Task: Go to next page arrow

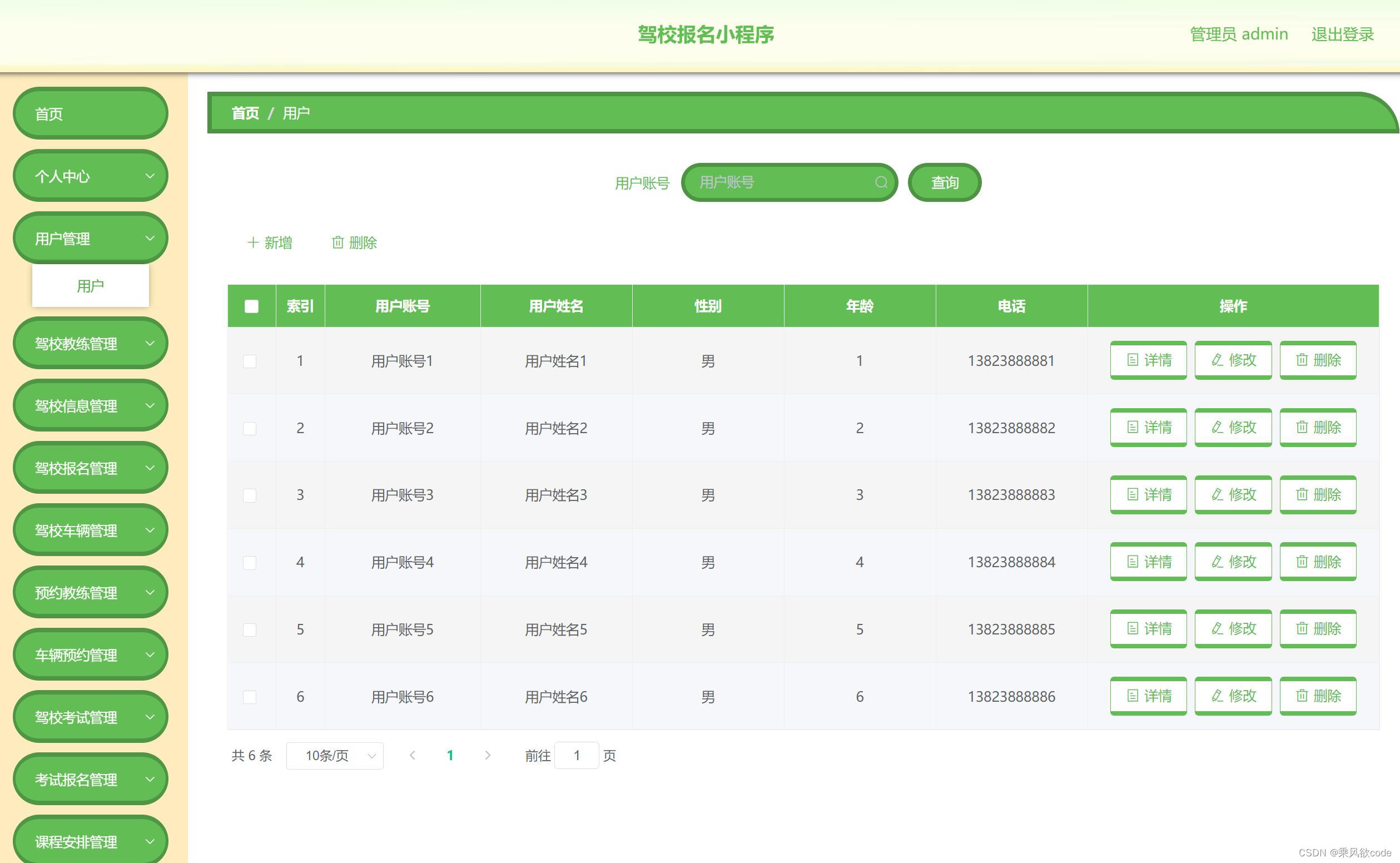Action: coord(488,755)
